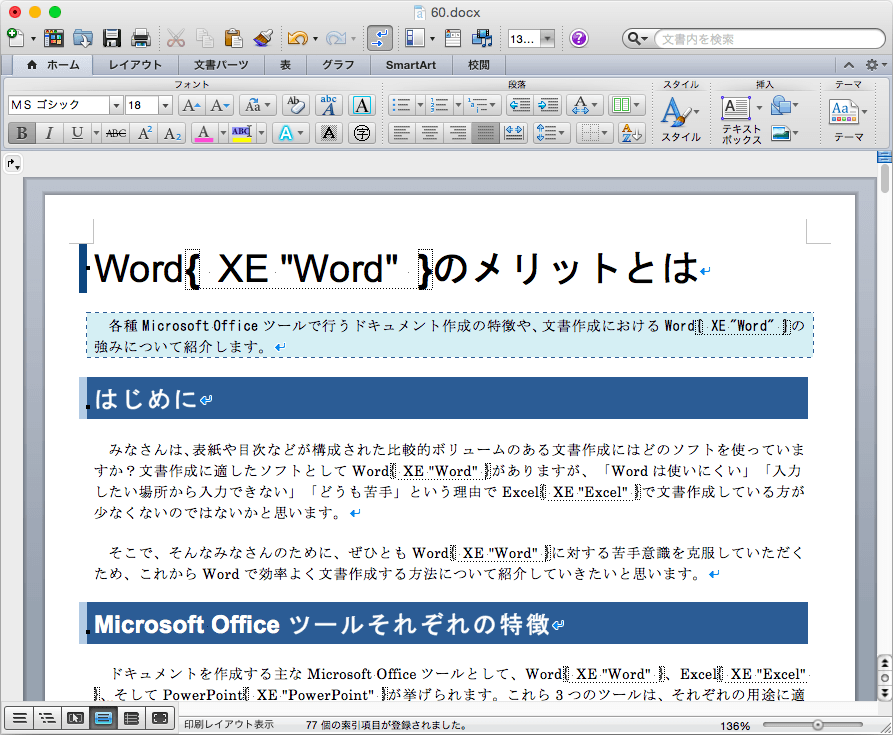The height and width of the screenshot is (735, 893).
Task: Switch to グラフ tab
Action: (338, 65)
